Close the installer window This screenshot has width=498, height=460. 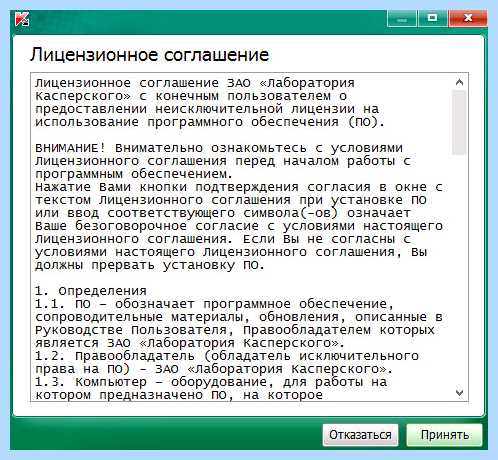(x=468, y=18)
